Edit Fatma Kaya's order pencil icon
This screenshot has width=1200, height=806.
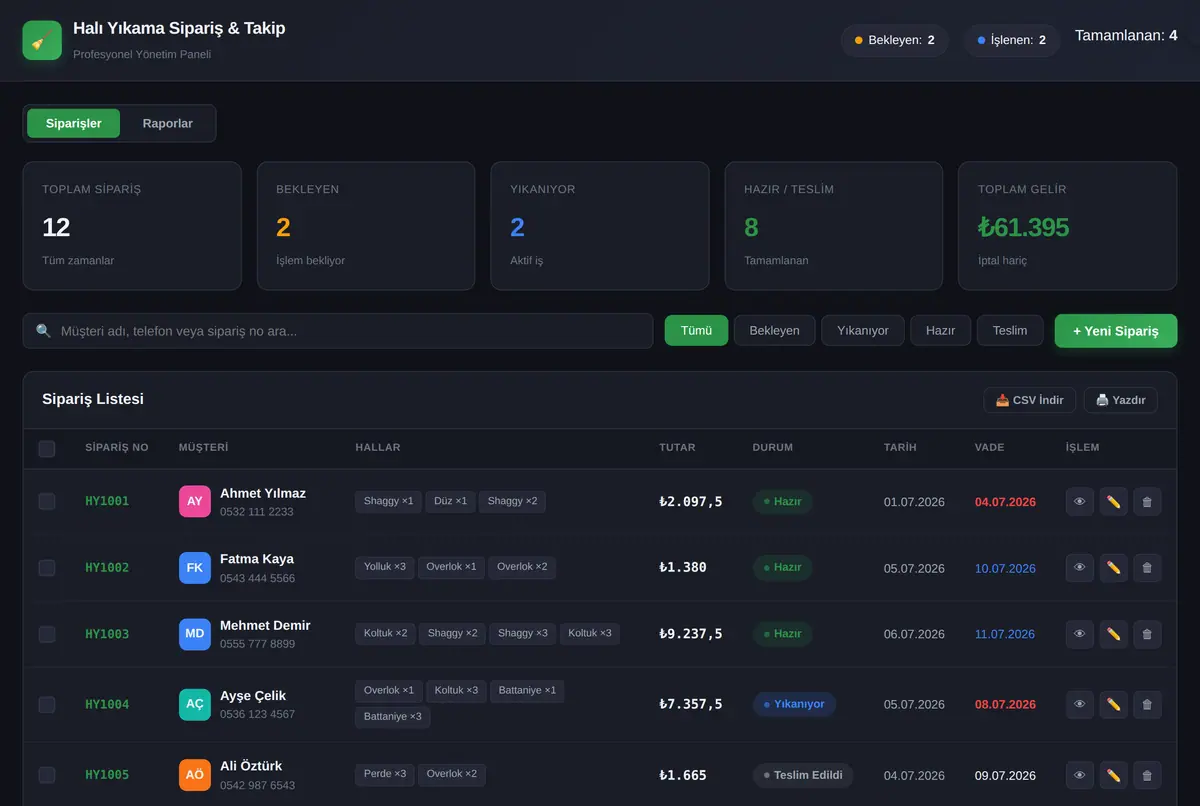tap(1114, 568)
